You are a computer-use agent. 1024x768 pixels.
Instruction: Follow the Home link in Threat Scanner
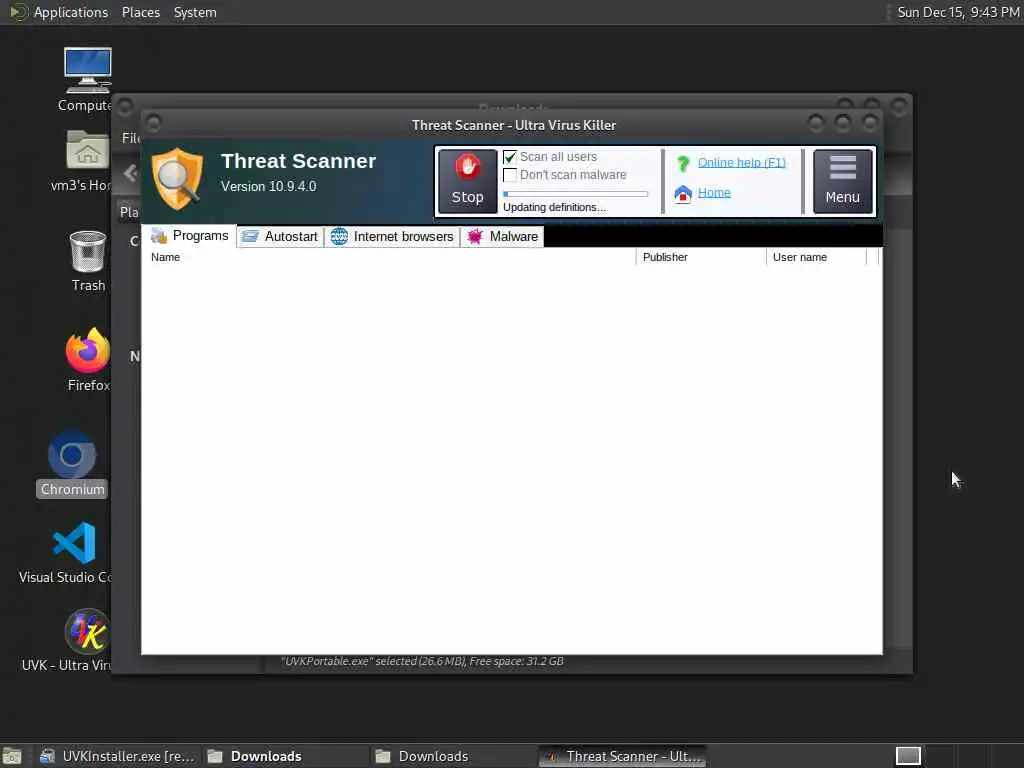[x=714, y=193]
